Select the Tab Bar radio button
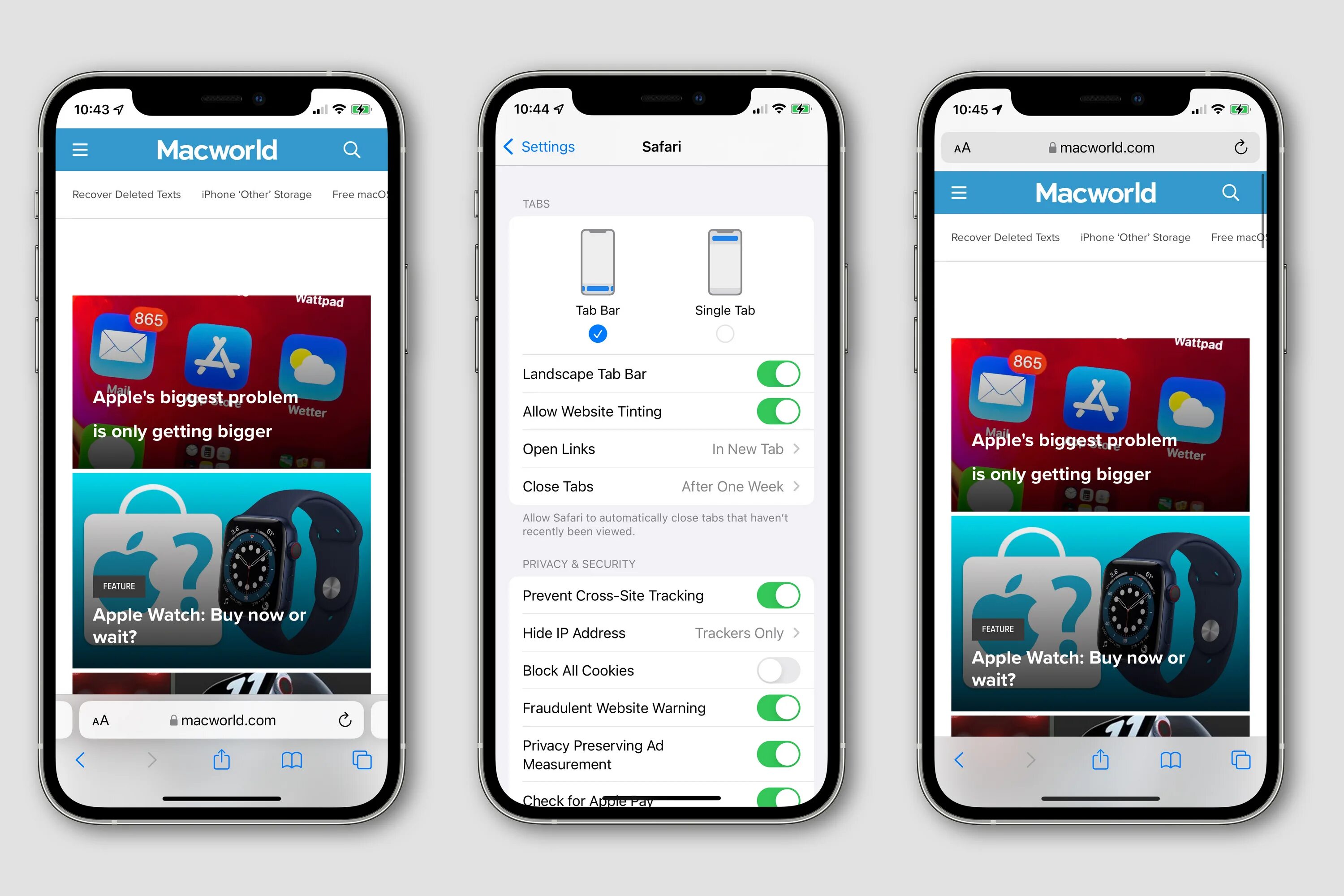This screenshot has width=1344, height=896. click(x=597, y=333)
